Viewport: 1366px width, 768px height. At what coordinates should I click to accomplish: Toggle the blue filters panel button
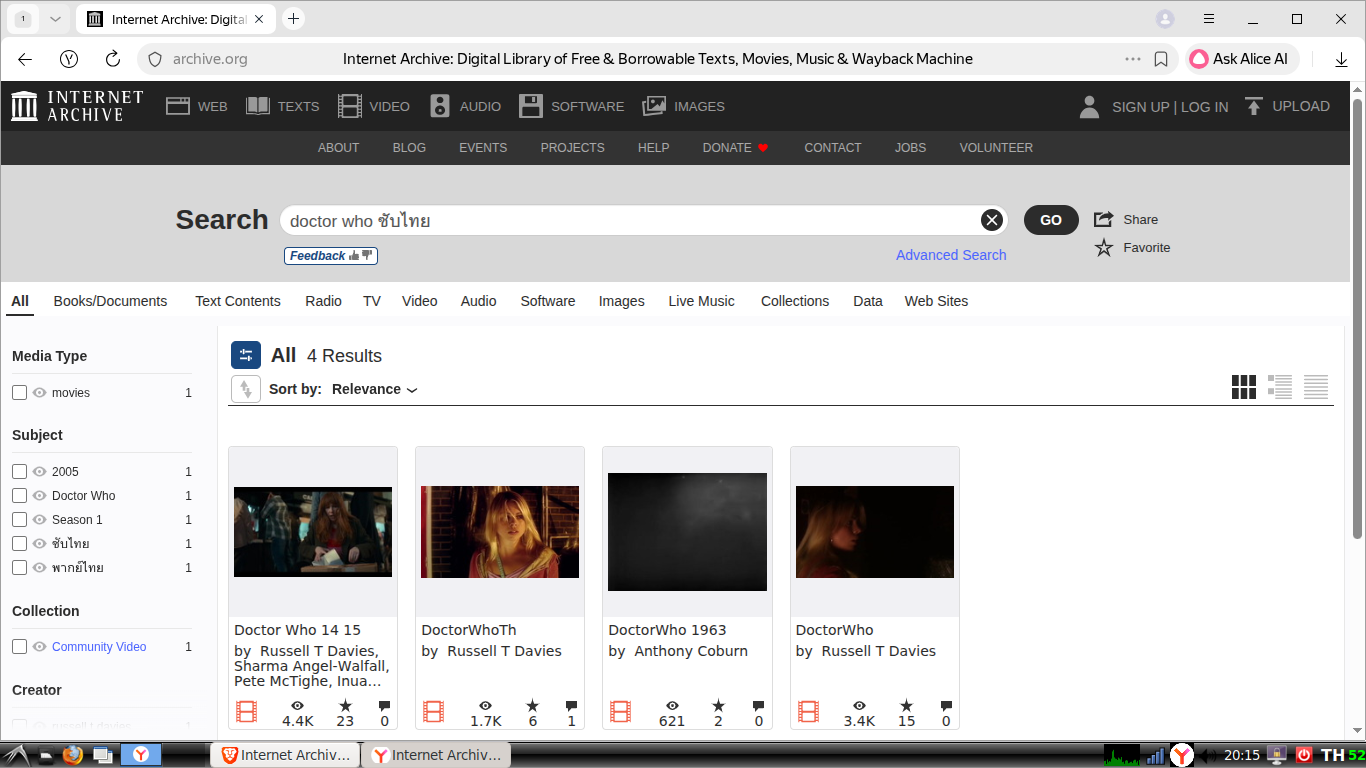(x=246, y=355)
